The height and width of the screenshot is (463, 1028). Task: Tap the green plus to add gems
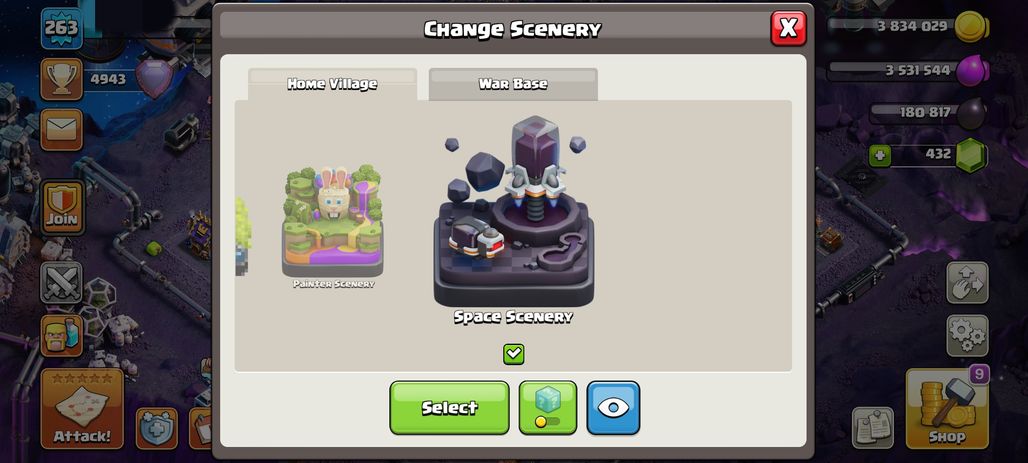[x=880, y=156]
